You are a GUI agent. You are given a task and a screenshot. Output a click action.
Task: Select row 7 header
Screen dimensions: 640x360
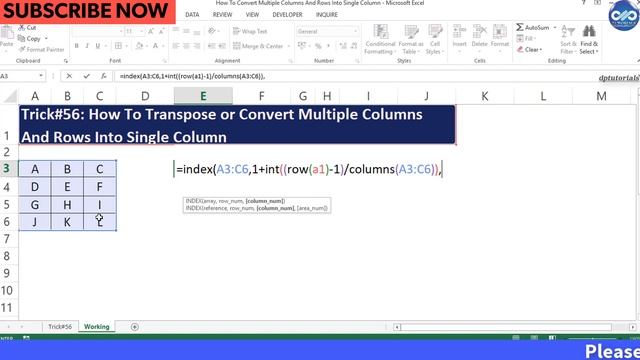(7, 239)
